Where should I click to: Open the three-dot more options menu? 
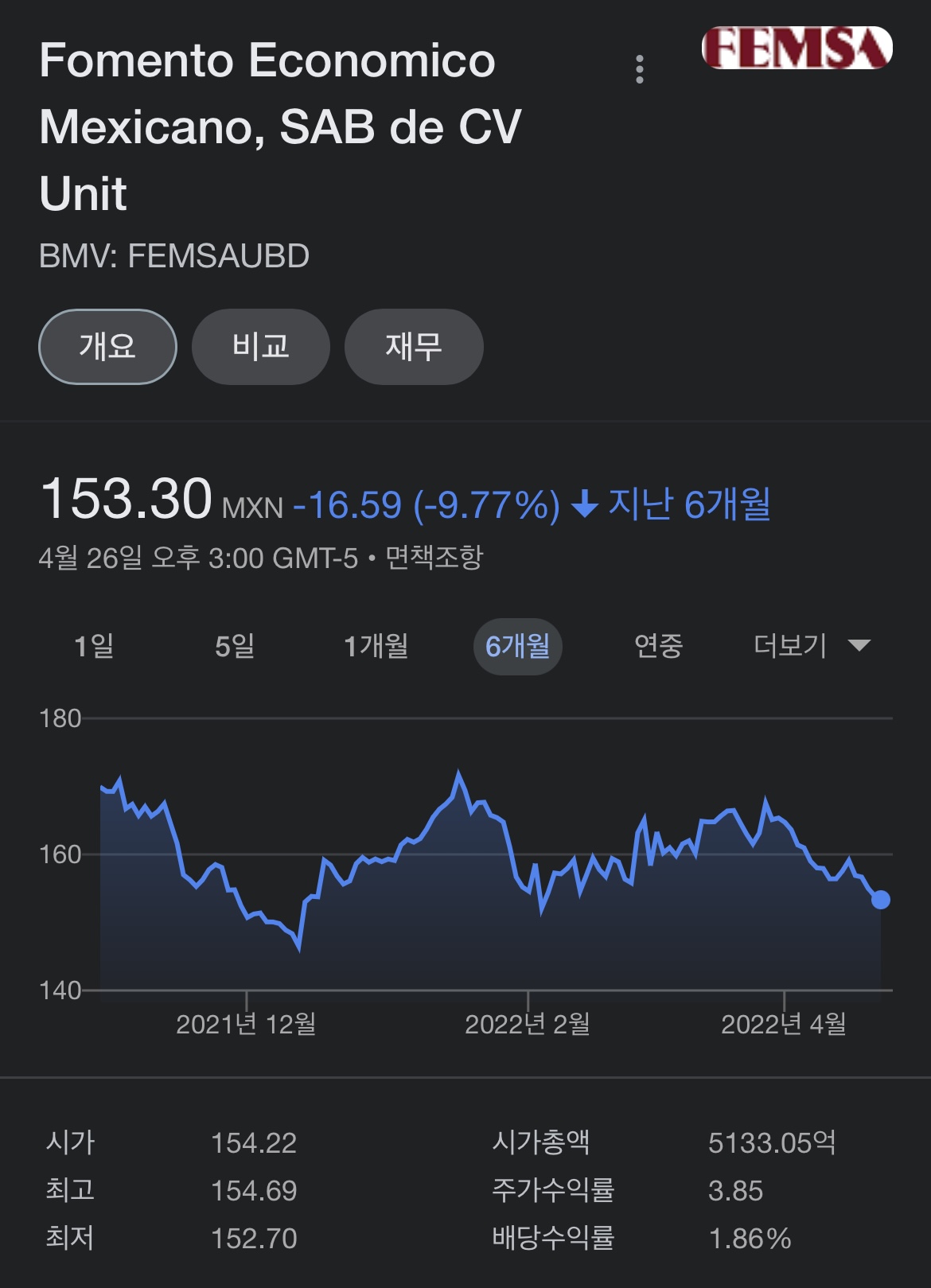click(x=639, y=69)
